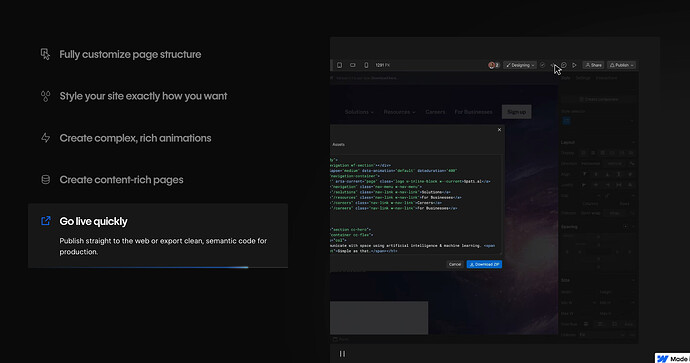Click the collaborator avatar icon
Viewport: 690px width, 363px height.
pyautogui.click(x=493, y=65)
